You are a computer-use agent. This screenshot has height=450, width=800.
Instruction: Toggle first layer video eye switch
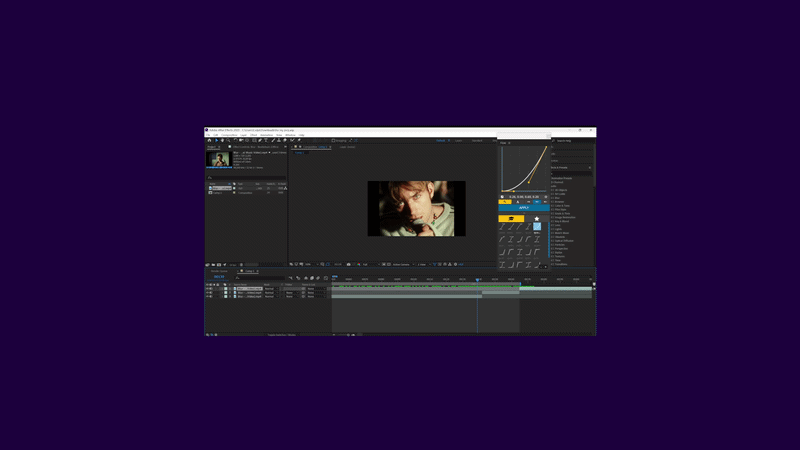point(207,289)
